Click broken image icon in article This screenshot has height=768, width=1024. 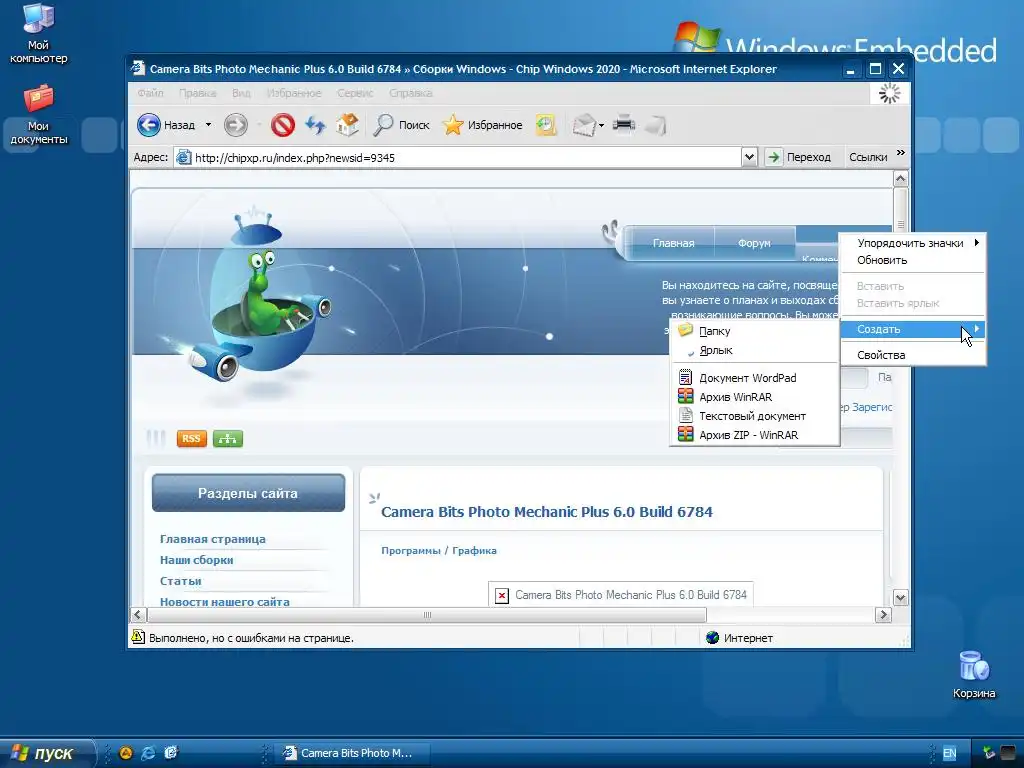tap(502, 596)
